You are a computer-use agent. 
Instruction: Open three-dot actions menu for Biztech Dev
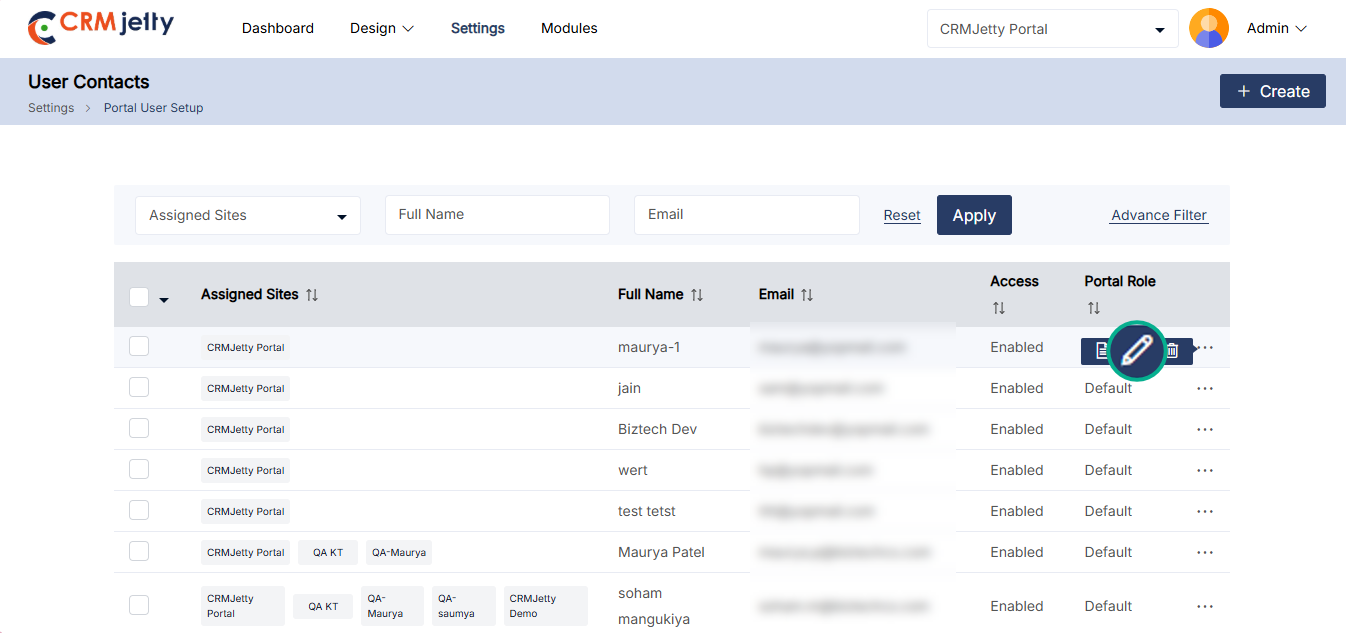pyautogui.click(x=1204, y=429)
